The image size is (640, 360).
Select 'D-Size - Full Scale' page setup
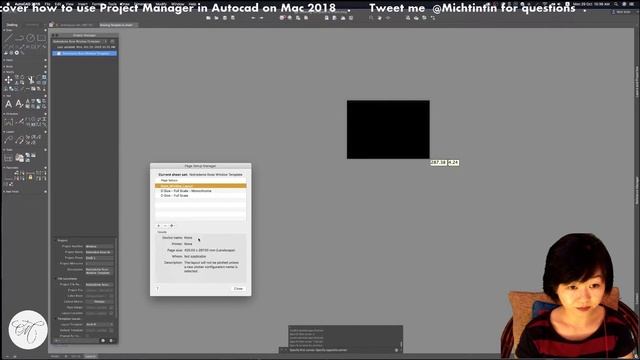(x=200, y=196)
